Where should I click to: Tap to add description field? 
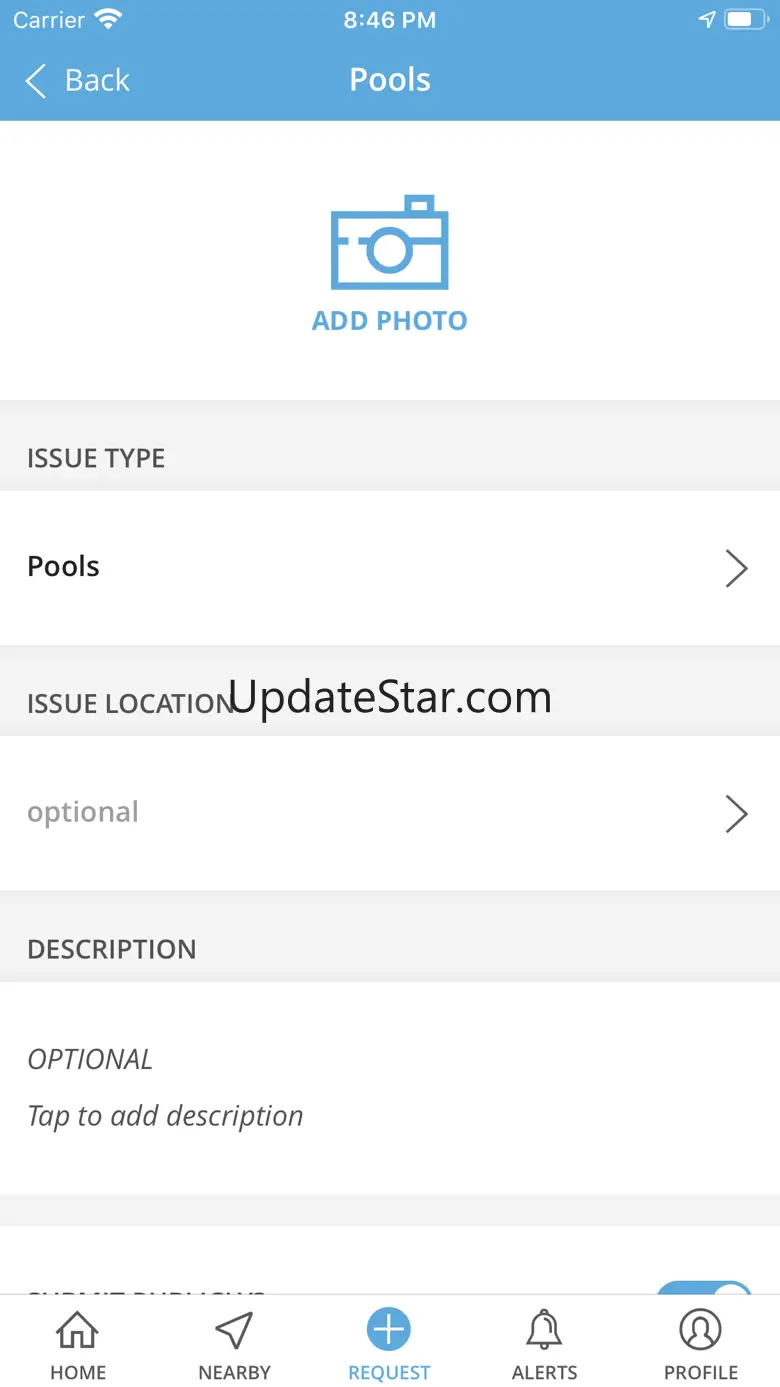[390, 1088]
